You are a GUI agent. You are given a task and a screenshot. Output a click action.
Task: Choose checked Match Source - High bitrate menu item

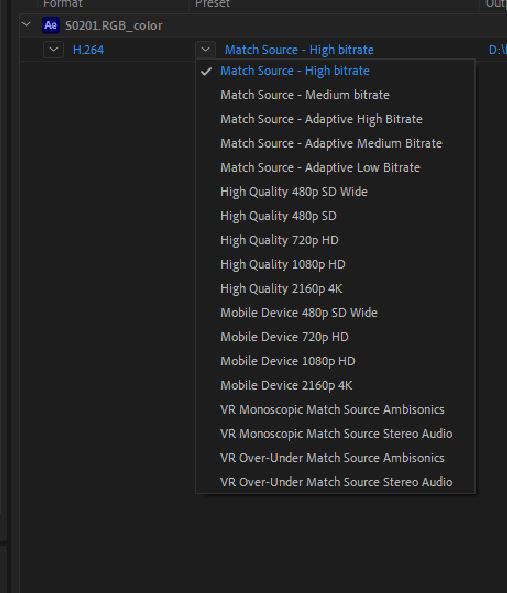[x=335, y=71]
